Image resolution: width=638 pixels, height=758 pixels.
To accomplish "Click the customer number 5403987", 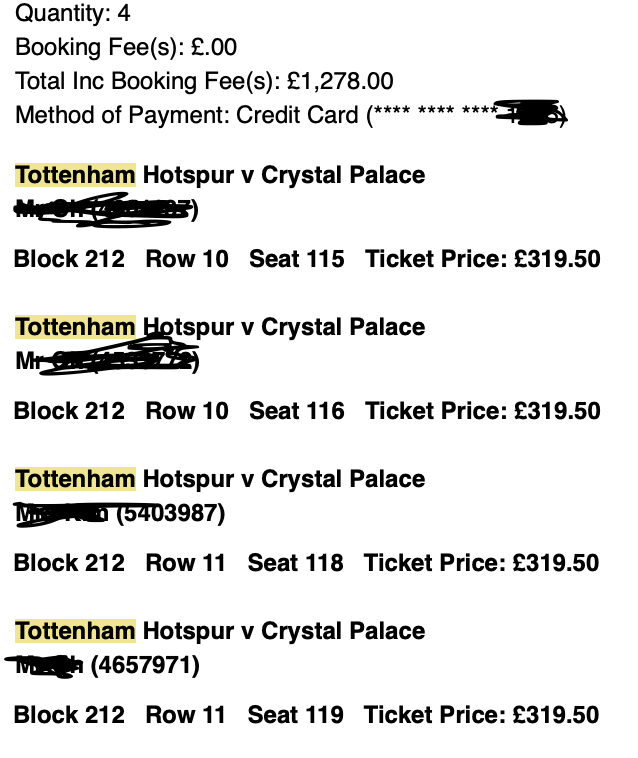I will click(171, 513).
